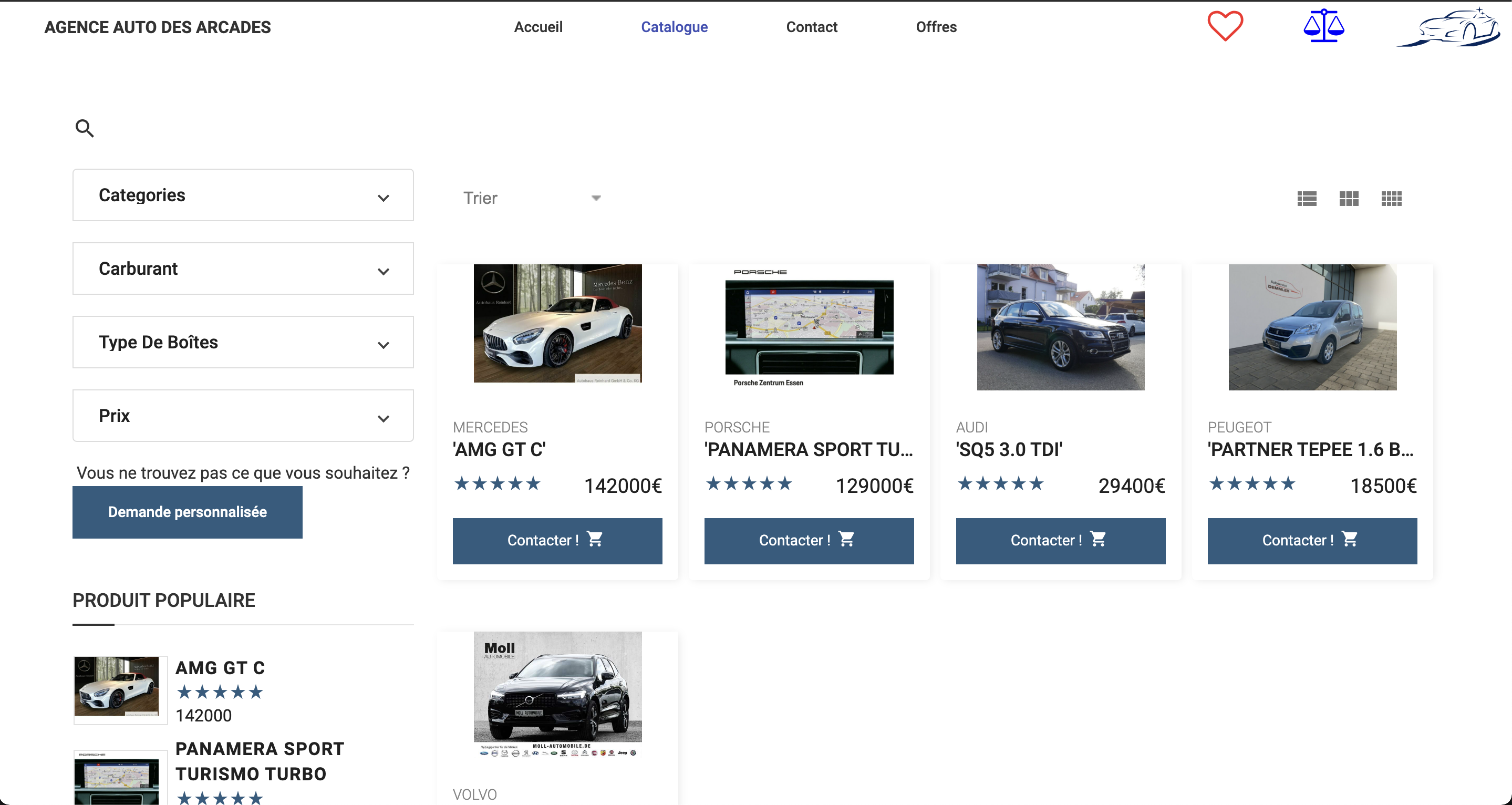Click PANAMERA SPORT TURISMO TURBO popular title

click(x=260, y=761)
